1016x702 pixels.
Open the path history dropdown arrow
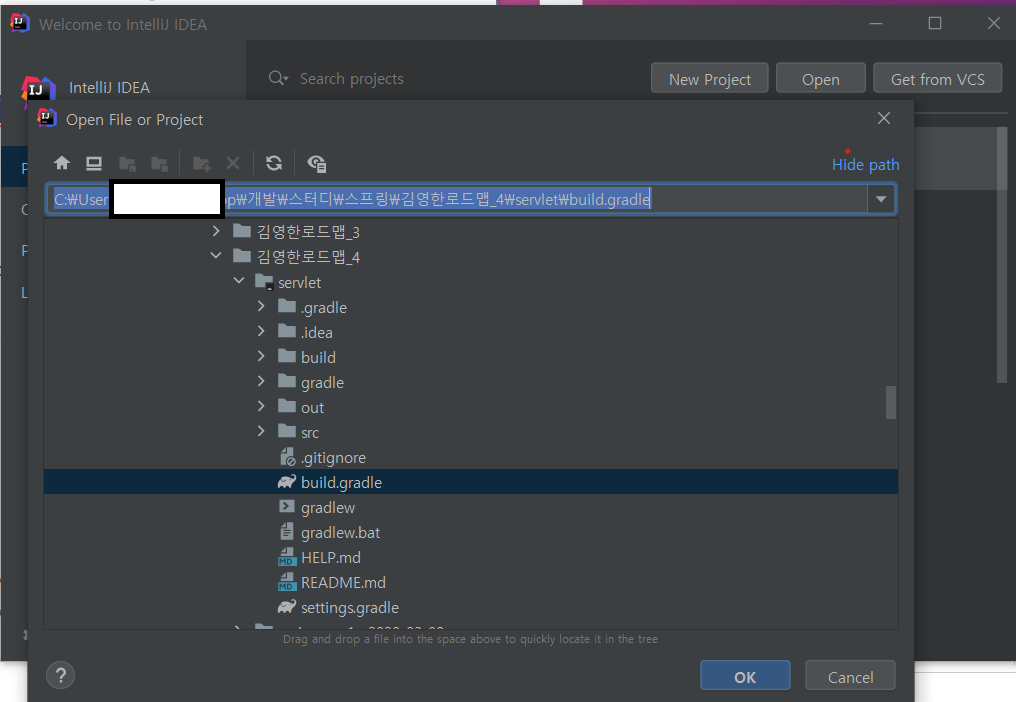pos(881,199)
